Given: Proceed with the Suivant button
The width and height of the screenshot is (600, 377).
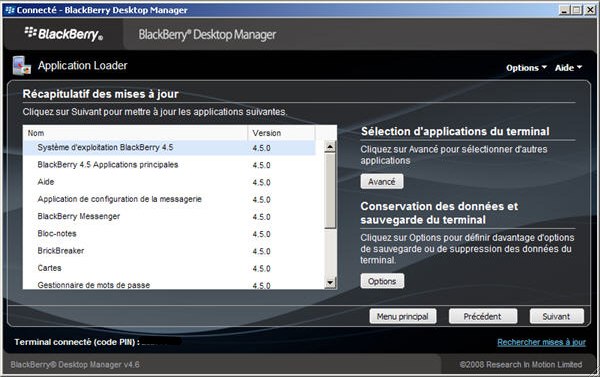Looking at the screenshot, I should 556,317.
